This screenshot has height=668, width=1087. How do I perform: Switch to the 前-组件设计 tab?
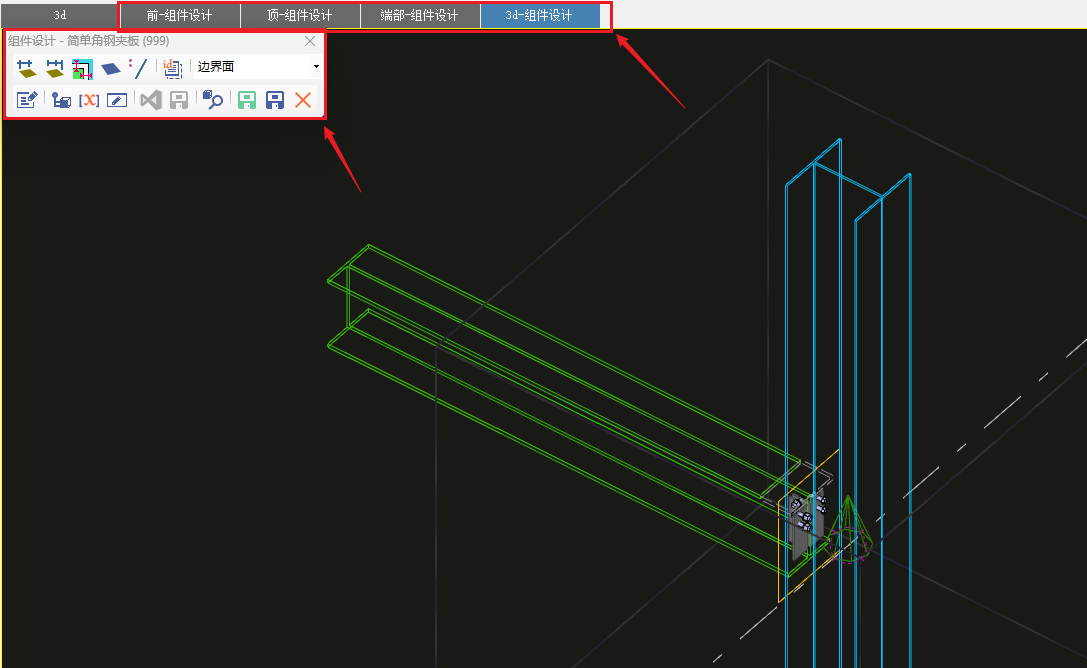click(x=179, y=16)
